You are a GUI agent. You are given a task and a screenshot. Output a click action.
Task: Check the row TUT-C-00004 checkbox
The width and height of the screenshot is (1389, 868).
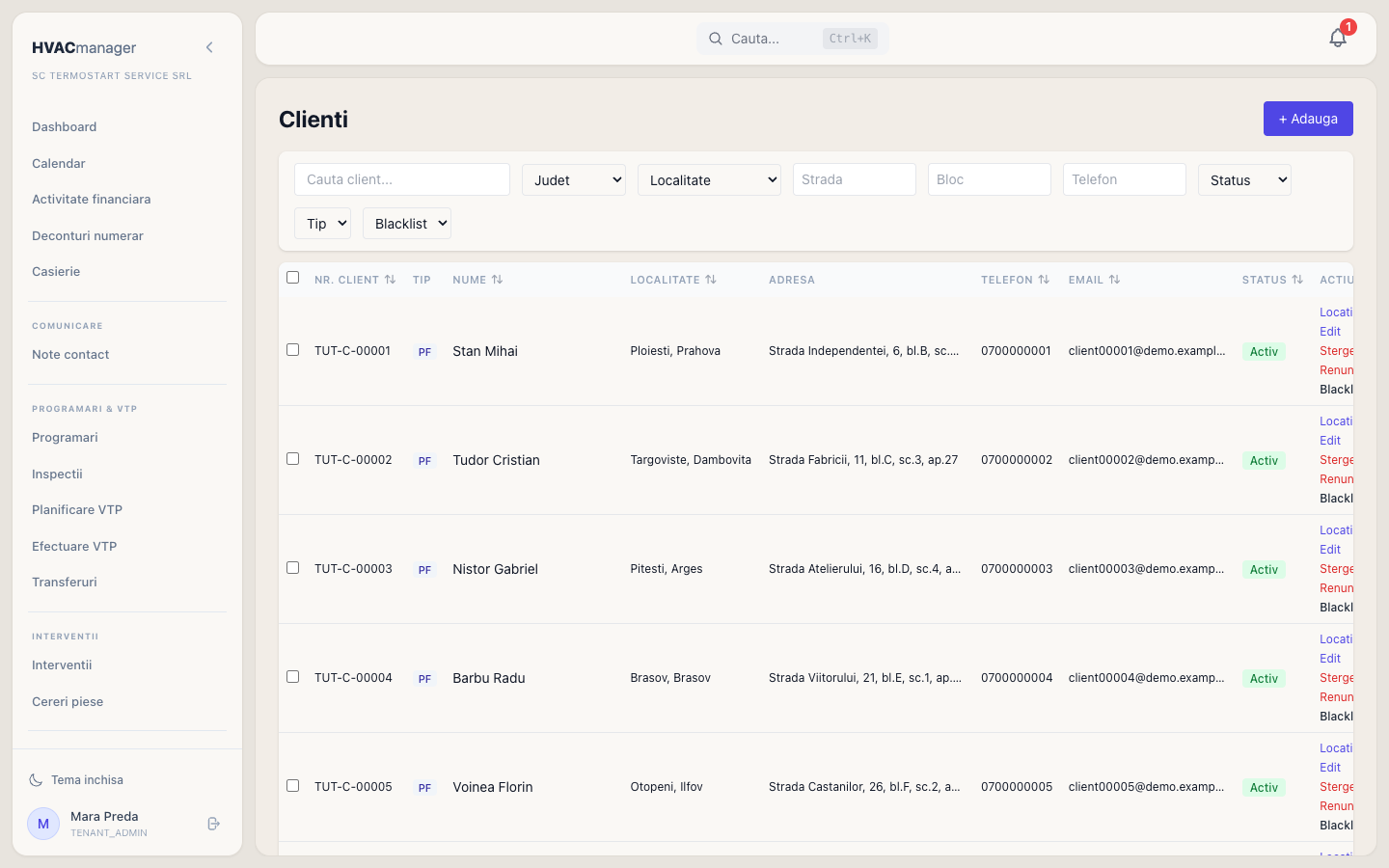(x=293, y=677)
